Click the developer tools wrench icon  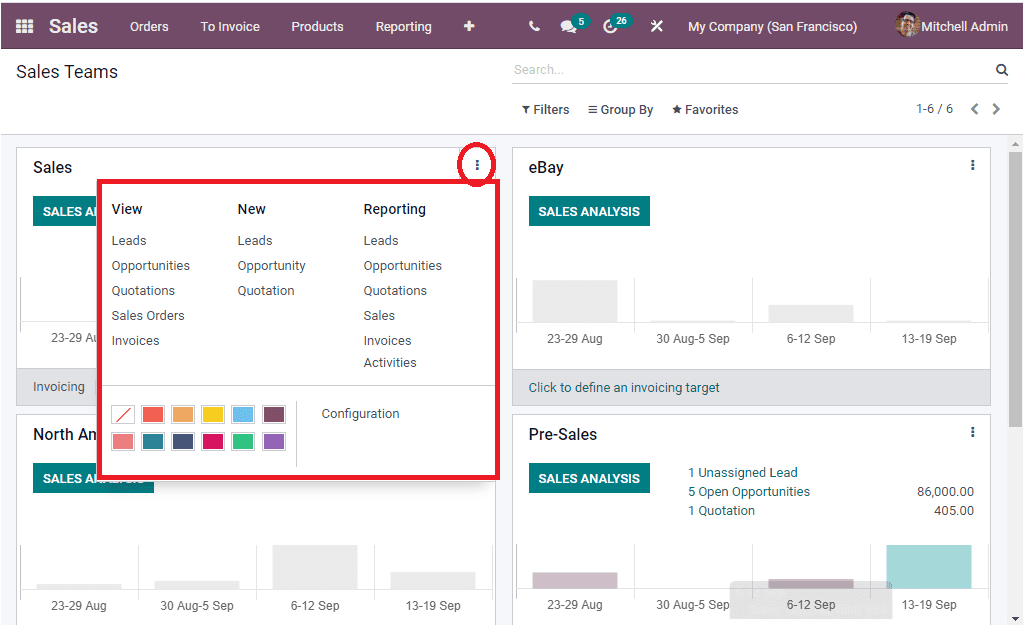click(656, 26)
